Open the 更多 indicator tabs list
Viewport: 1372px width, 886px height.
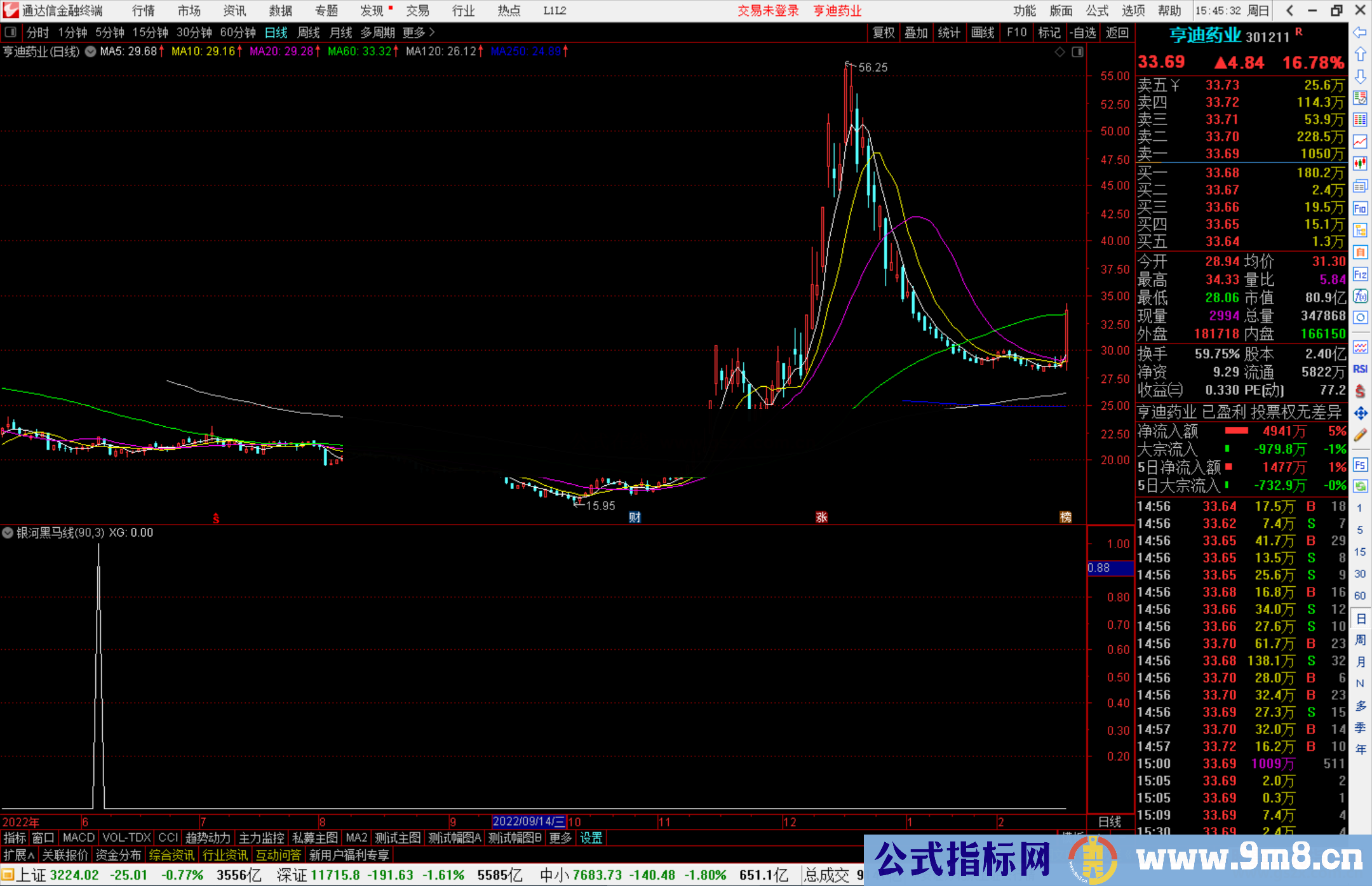560,838
